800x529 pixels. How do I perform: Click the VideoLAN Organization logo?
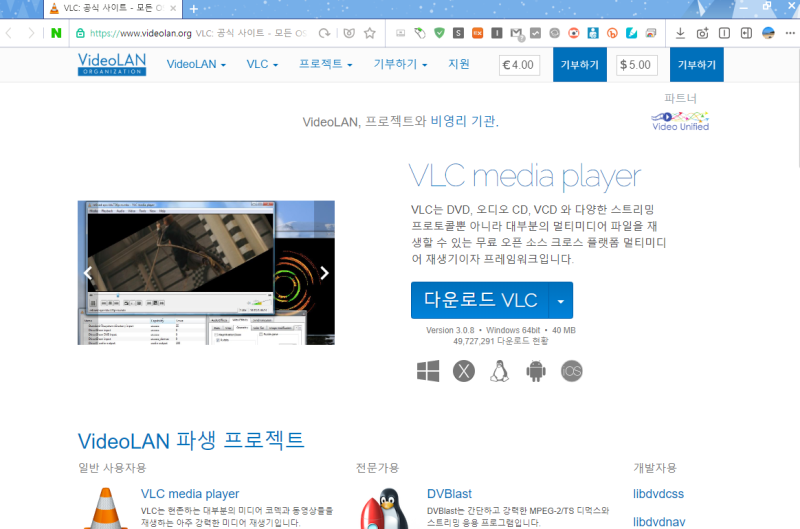pyautogui.click(x=112, y=64)
